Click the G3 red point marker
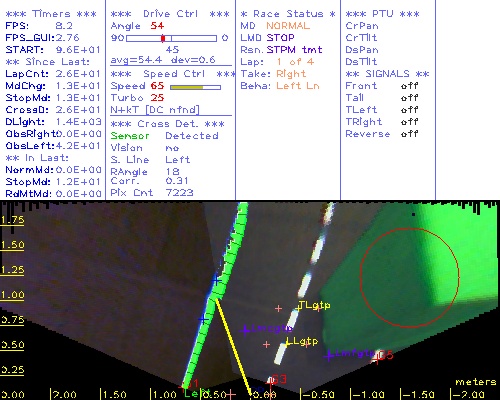Screen dimensions: 500x400 tap(277, 380)
